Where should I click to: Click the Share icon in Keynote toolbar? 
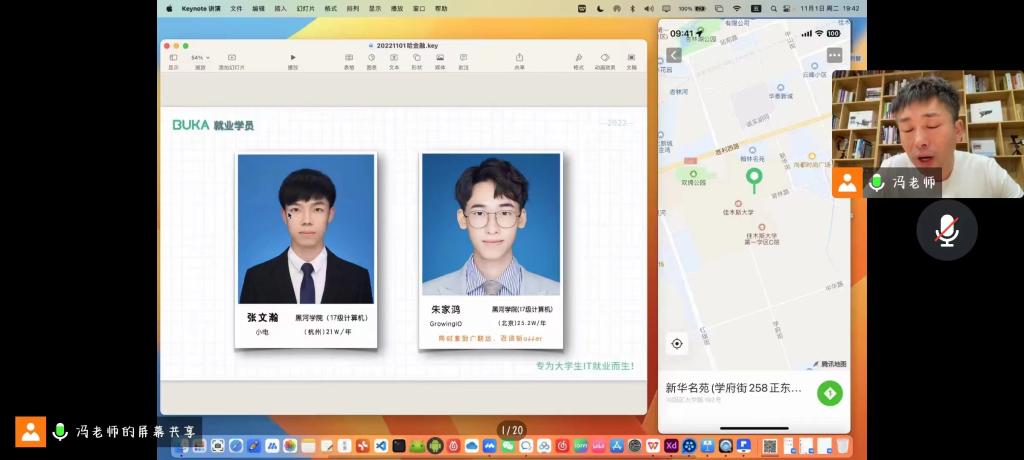(x=519, y=59)
